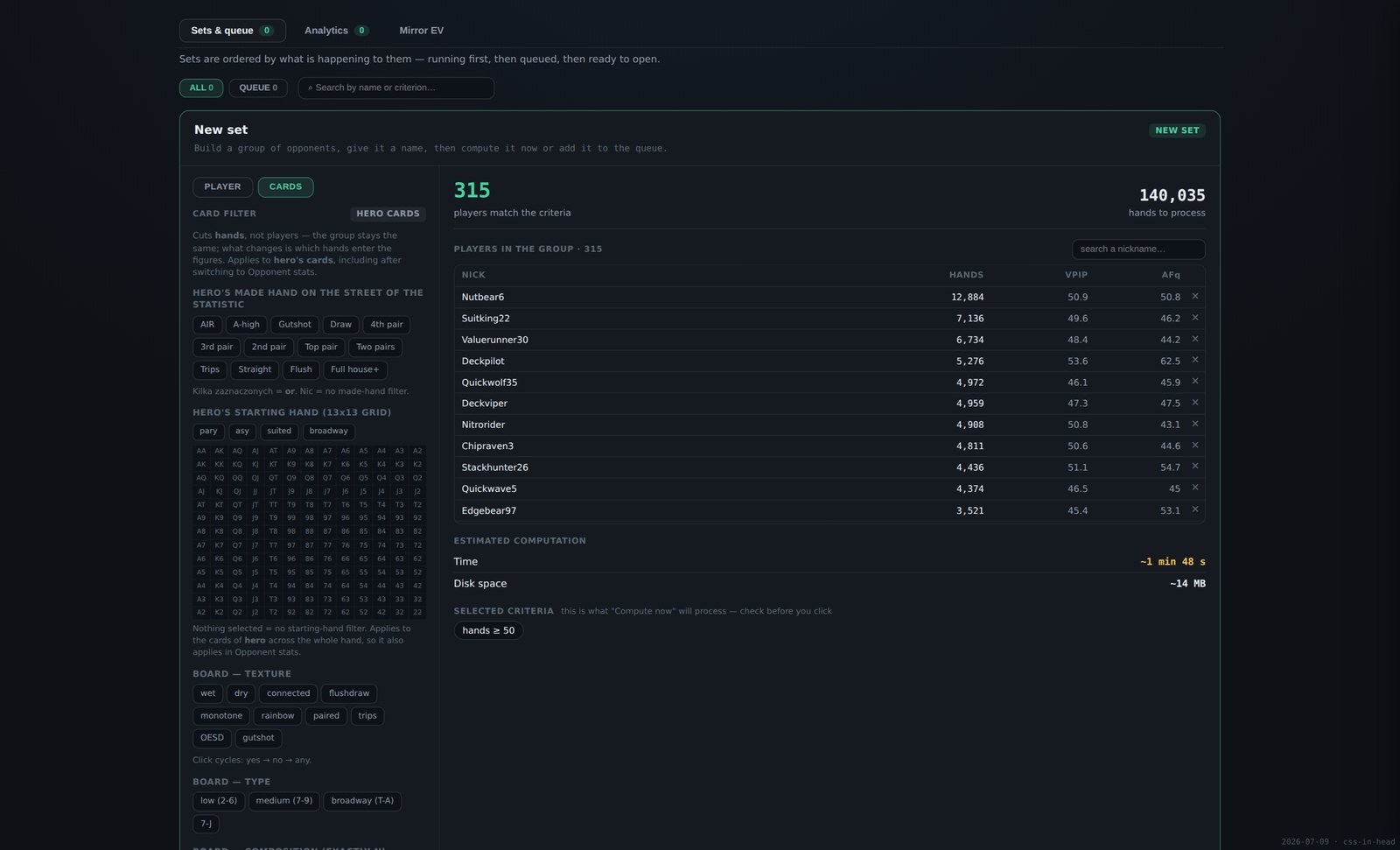Remove Chipraven3 with the X icon

(1194, 446)
